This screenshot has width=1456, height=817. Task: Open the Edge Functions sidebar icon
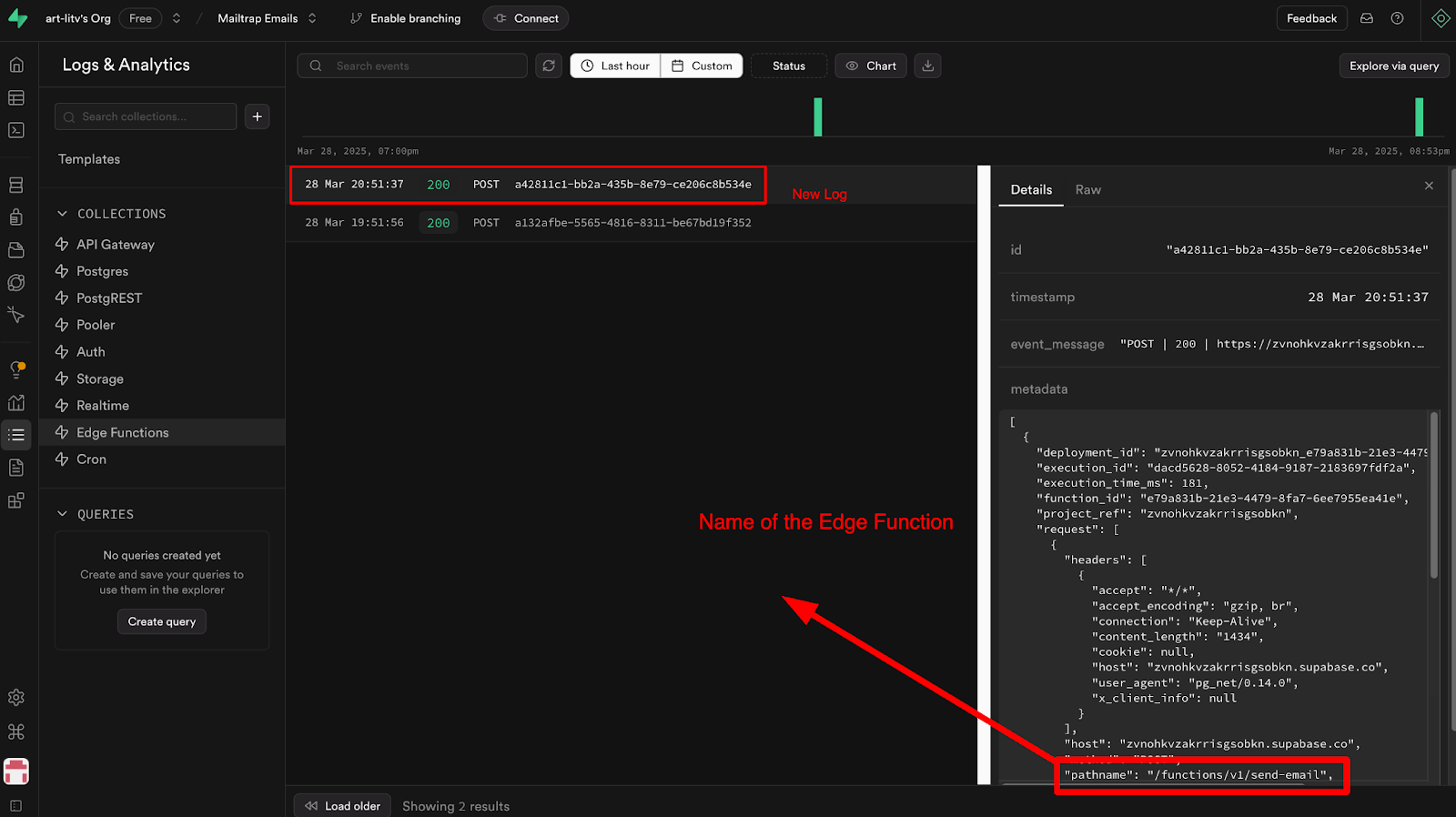(16, 282)
